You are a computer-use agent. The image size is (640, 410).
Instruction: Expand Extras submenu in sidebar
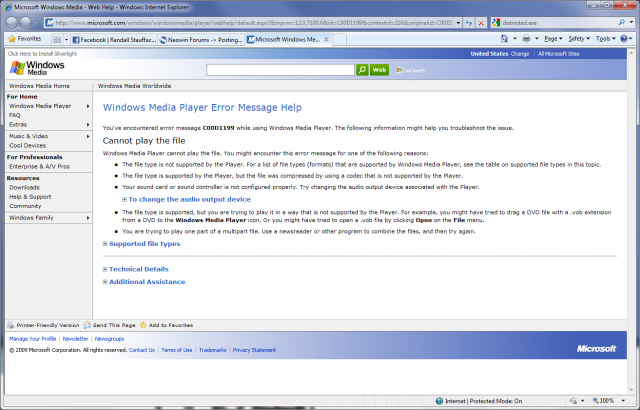tap(88, 125)
